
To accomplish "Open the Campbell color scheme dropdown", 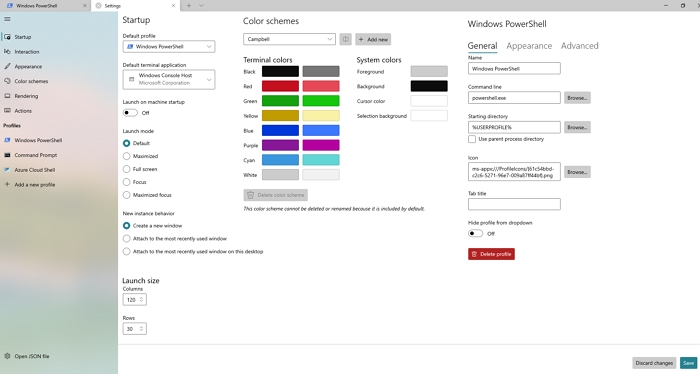I will pyautogui.click(x=289, y=39).
